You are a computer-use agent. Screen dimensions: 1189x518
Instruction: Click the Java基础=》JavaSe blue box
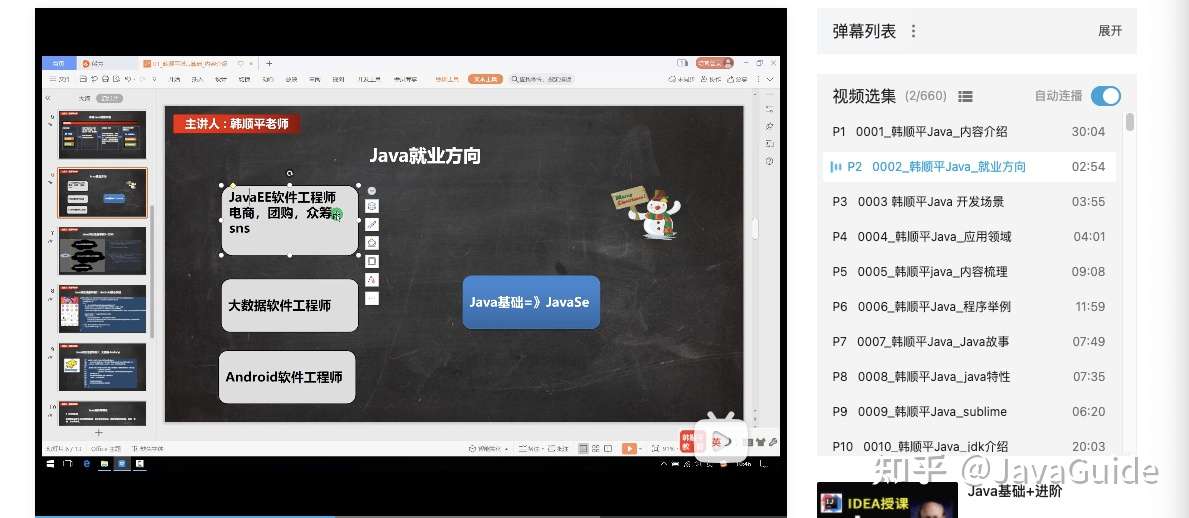(531, 302)
